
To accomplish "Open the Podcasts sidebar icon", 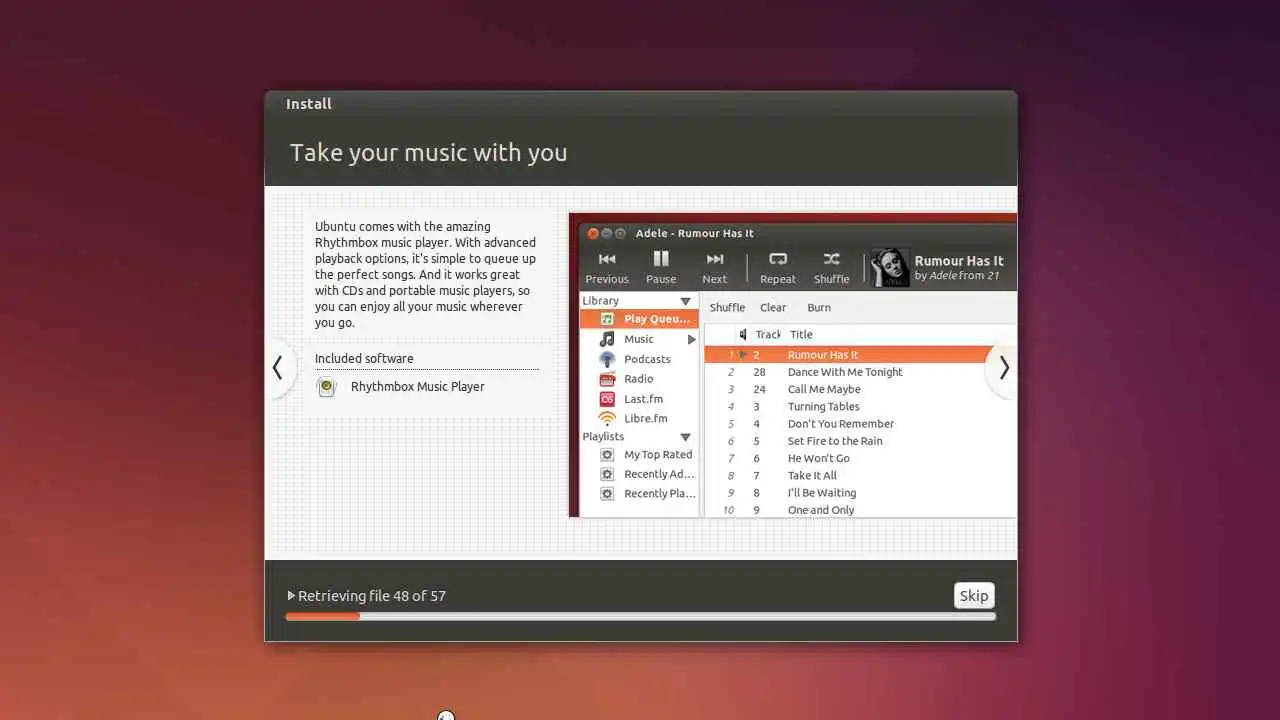I will tap(607, 359).
